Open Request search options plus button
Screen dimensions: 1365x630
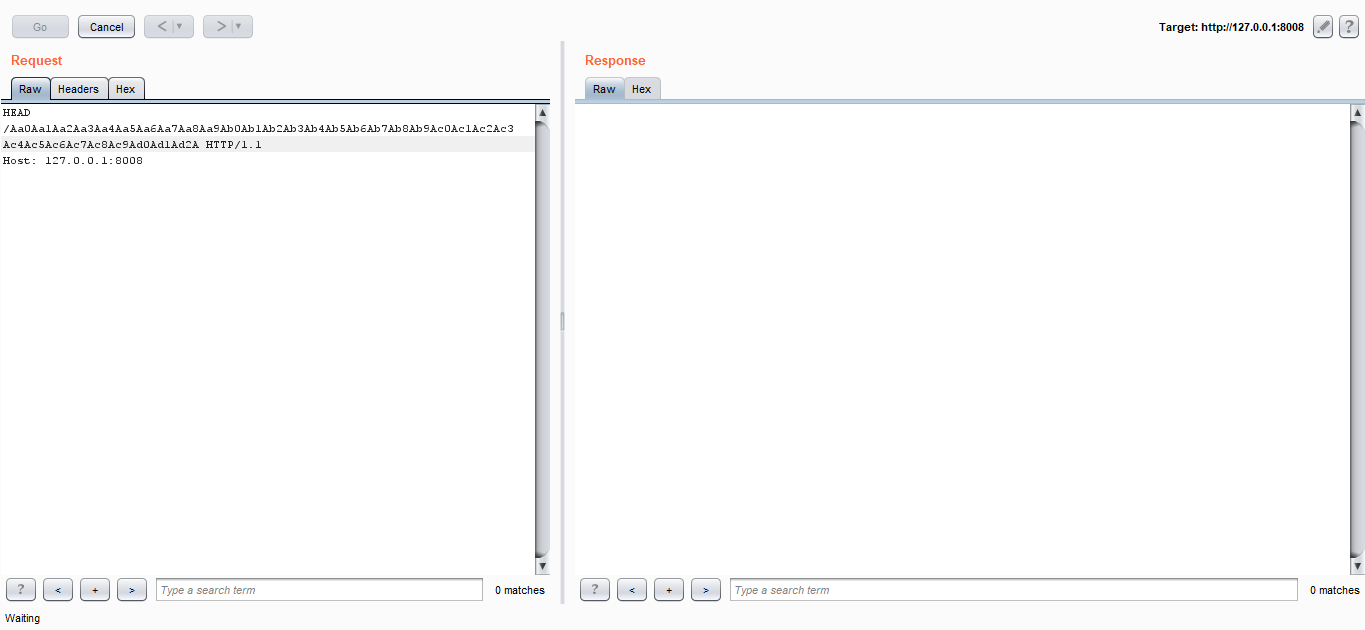(95, 590)
